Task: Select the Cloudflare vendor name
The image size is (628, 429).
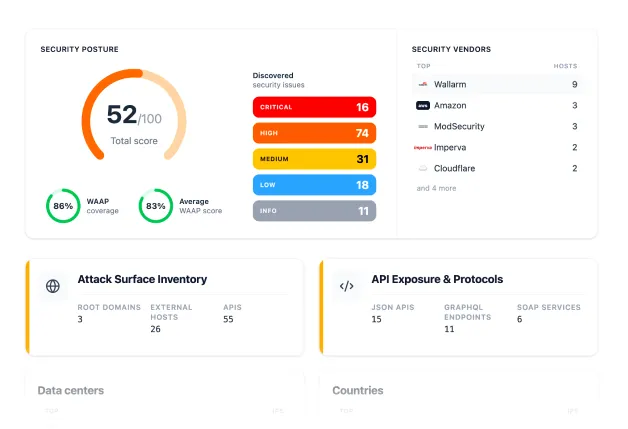Action: point(455,169)
